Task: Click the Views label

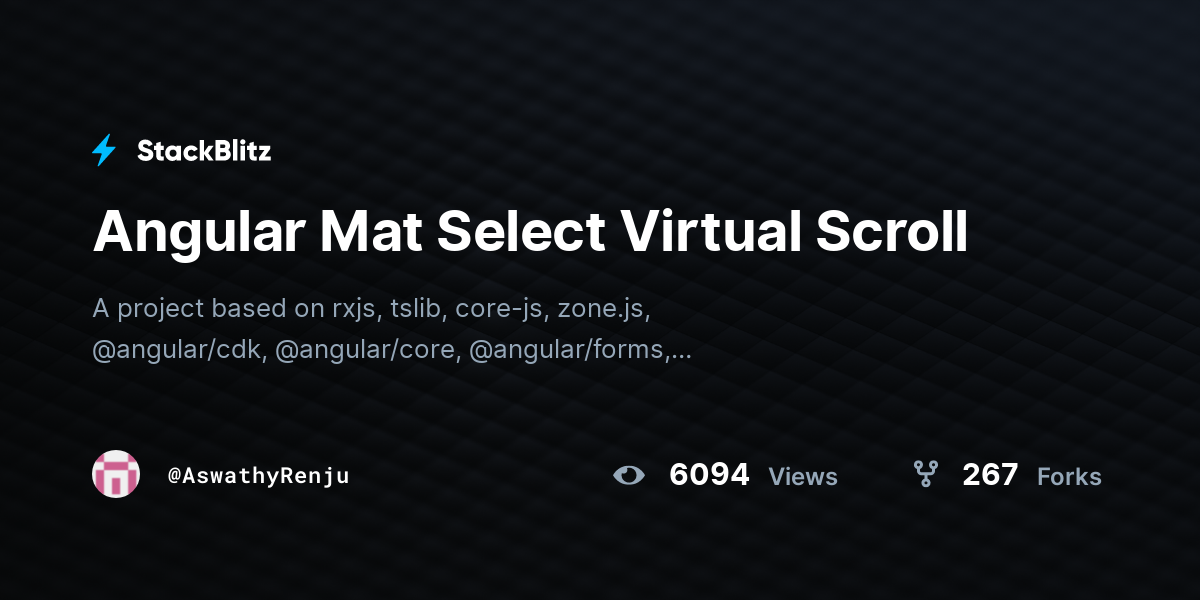Action: 803,477
